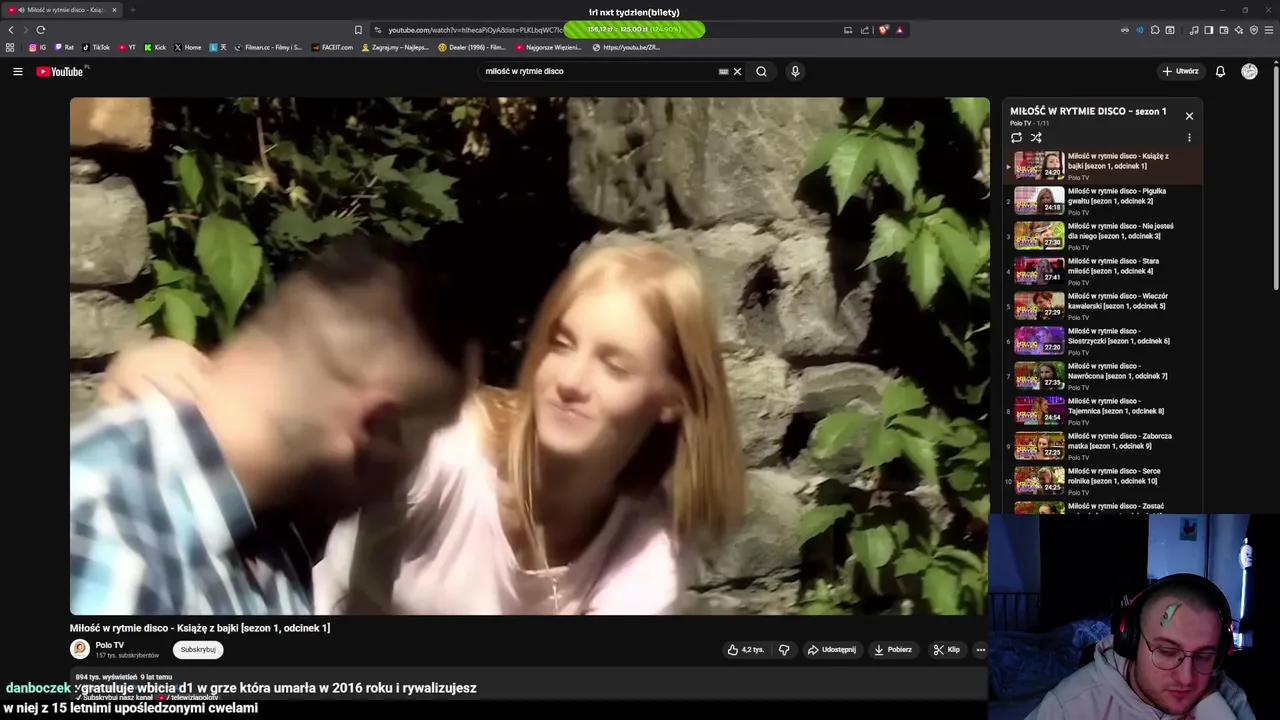Open the music note icon in the browser toolbar
The image size is (1280, 720).
point(1194,30)
